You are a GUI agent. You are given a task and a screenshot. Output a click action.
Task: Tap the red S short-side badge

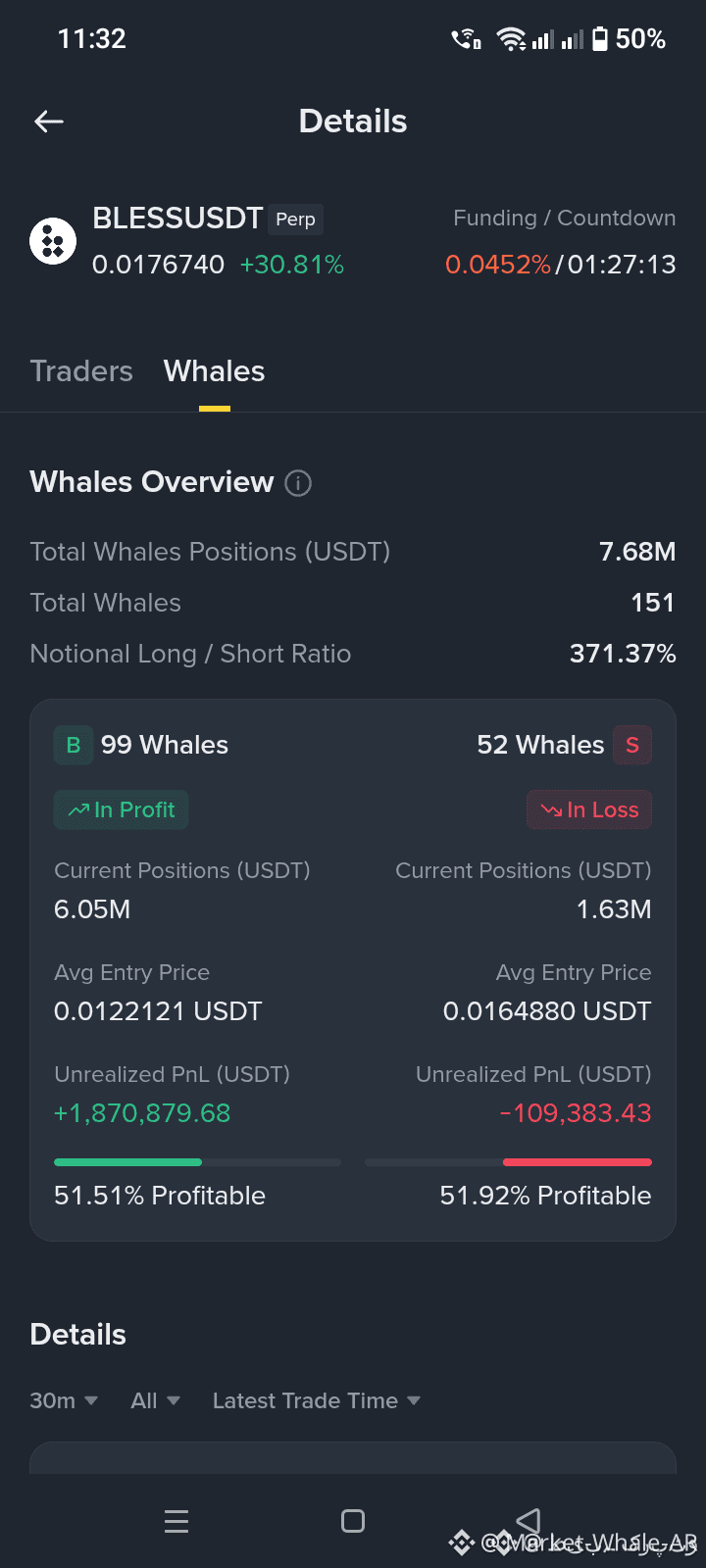[632, 745]
